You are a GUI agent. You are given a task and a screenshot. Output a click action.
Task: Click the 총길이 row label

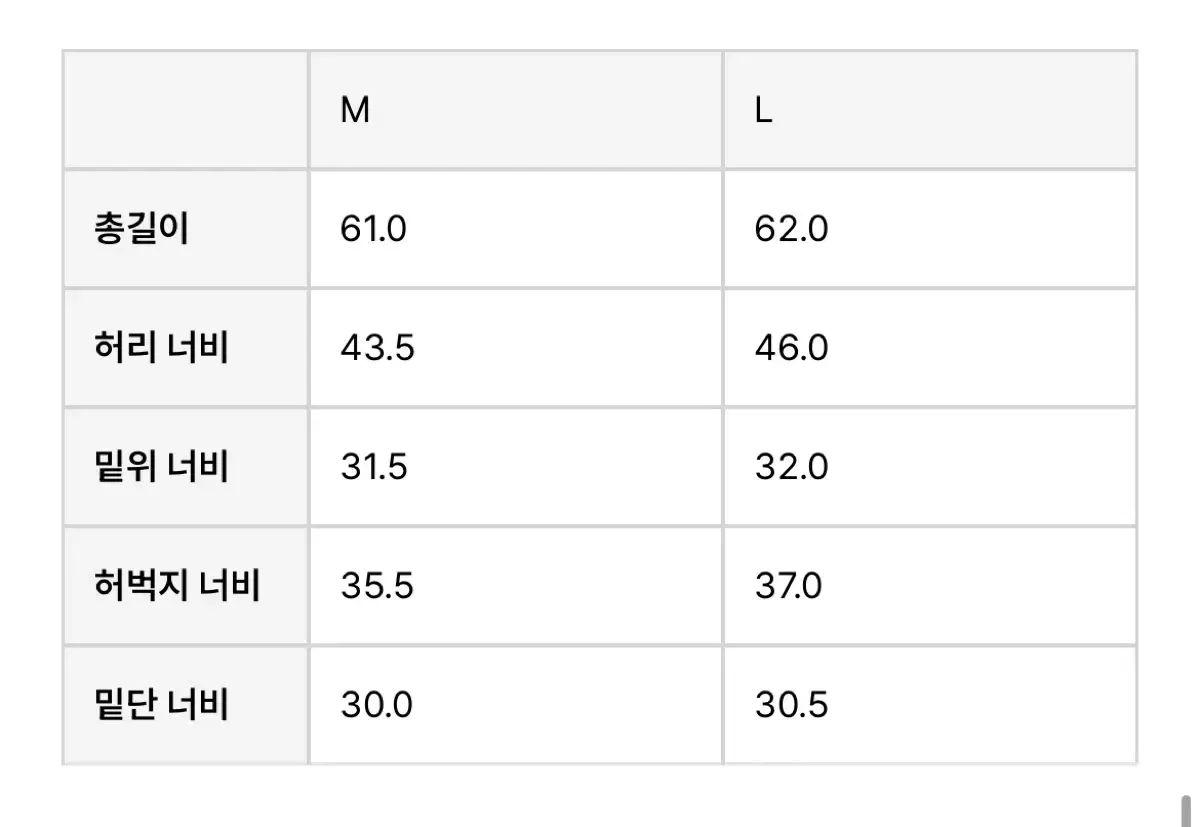pyautogui.click(x=141, y=229)
